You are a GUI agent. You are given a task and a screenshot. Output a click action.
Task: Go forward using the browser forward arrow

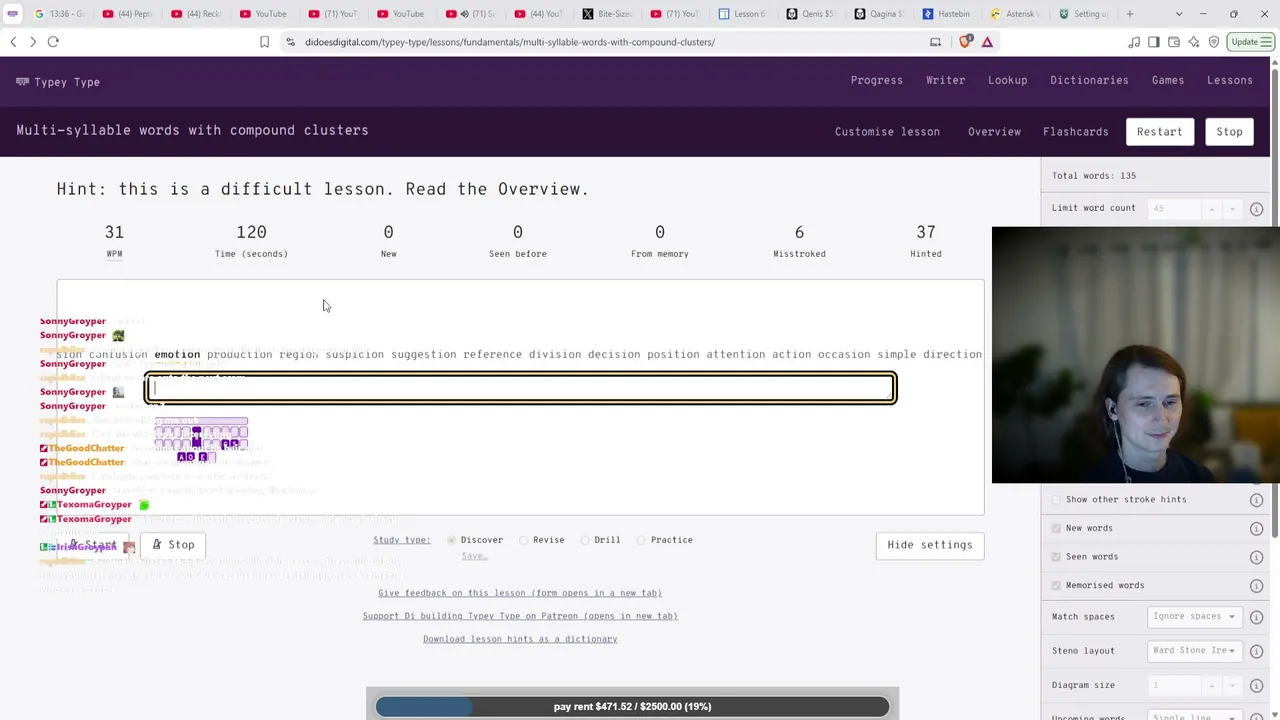(33, 42)
